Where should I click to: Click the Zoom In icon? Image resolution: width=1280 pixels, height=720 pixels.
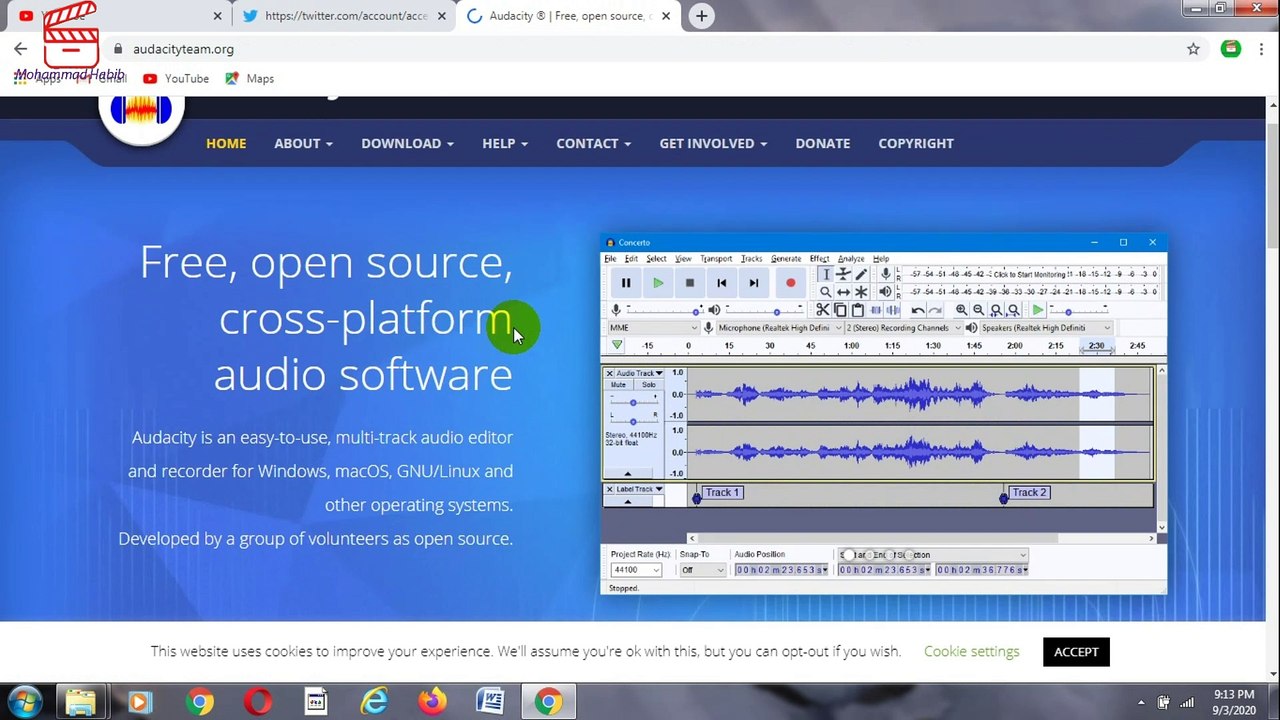[961, 310]
